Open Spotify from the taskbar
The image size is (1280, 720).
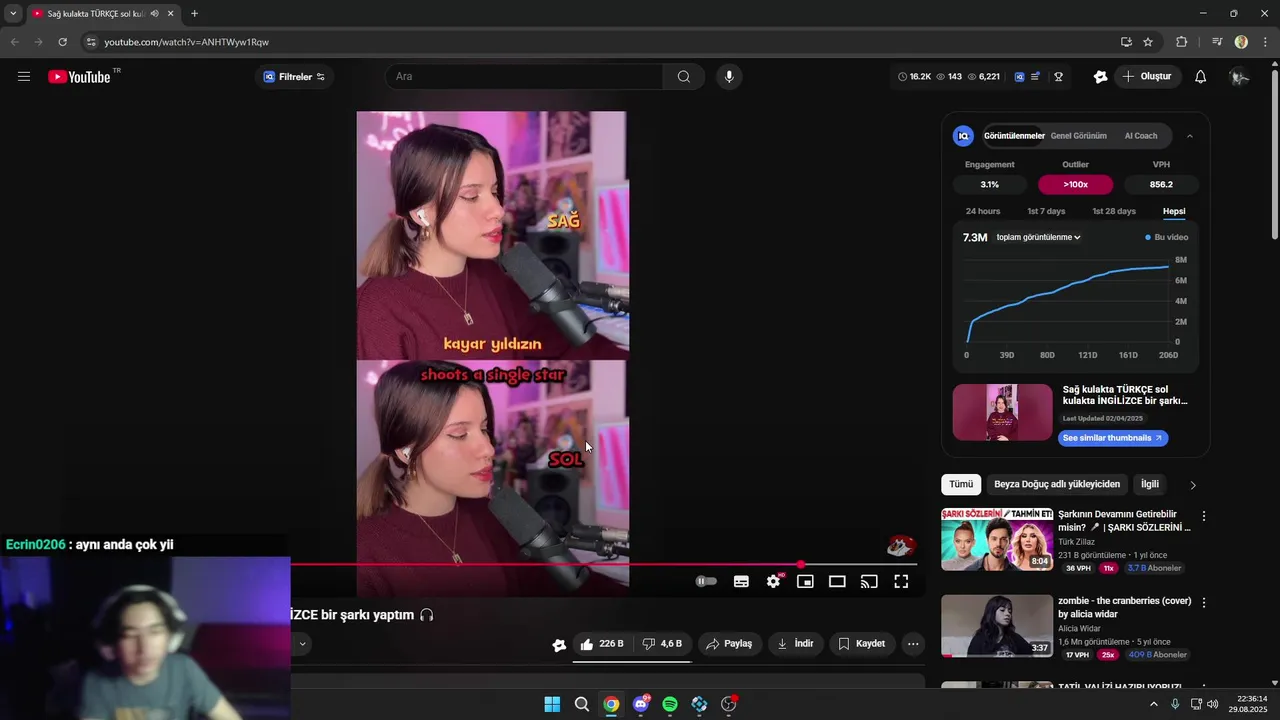tap(670, 704)
